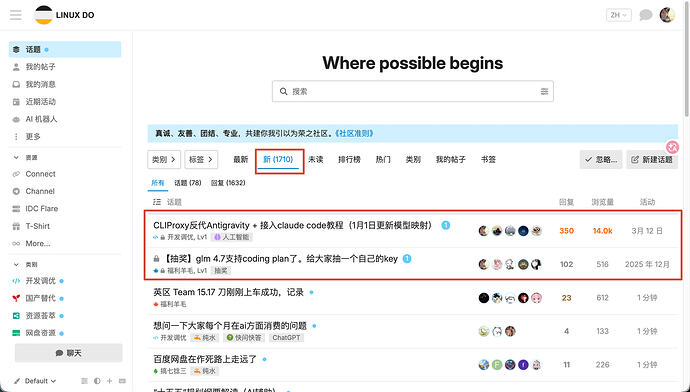Collapse the 资源 sidebar section
690x392 pixels.
pyautogui.click(x=26, y=158)
